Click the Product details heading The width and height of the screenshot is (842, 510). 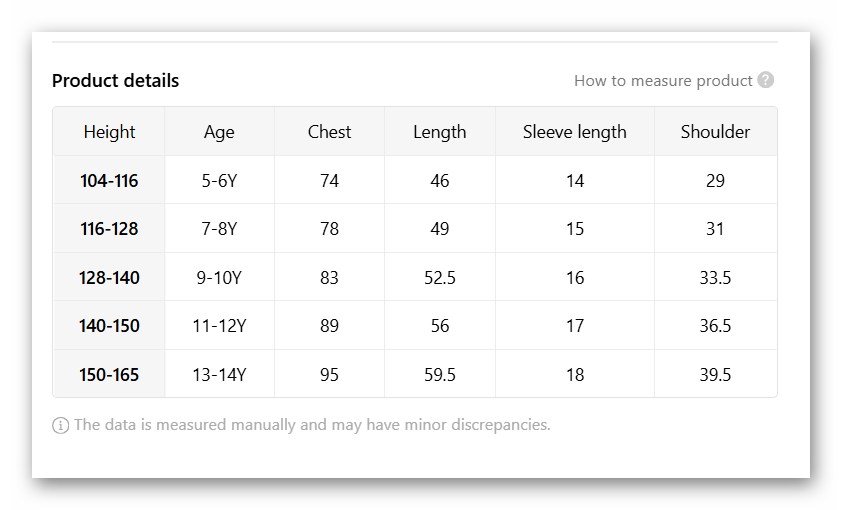(116, 81)
